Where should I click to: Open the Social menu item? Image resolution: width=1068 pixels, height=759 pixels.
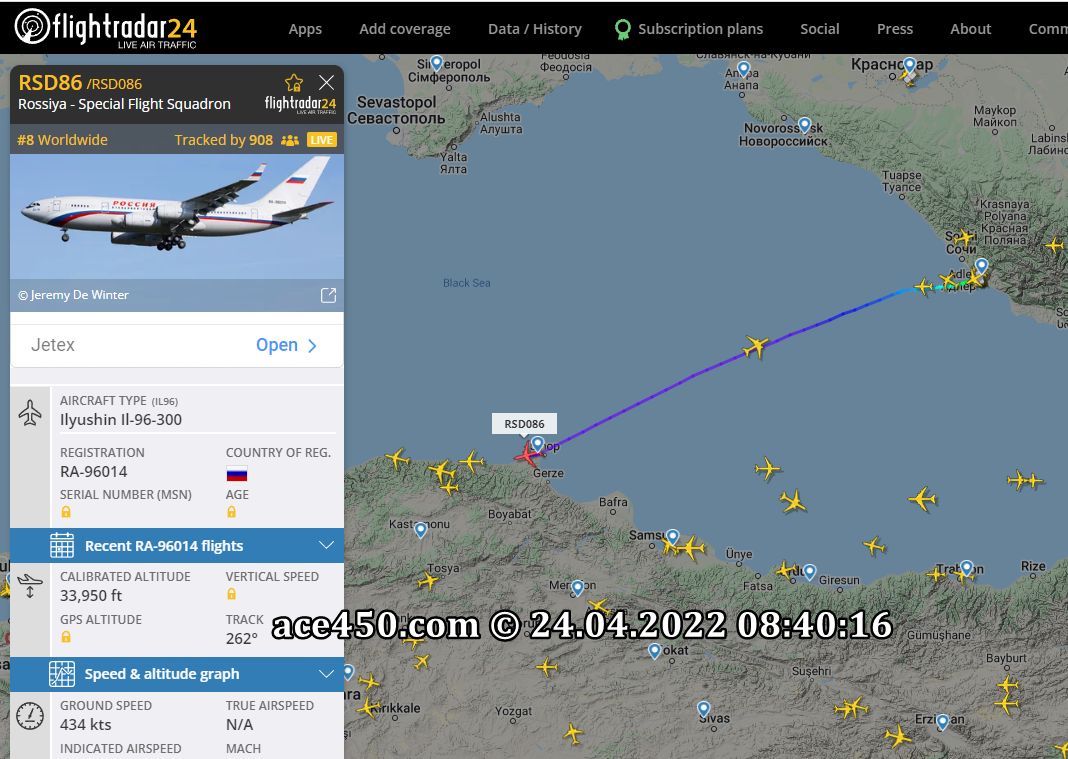(x=819, y=29)
